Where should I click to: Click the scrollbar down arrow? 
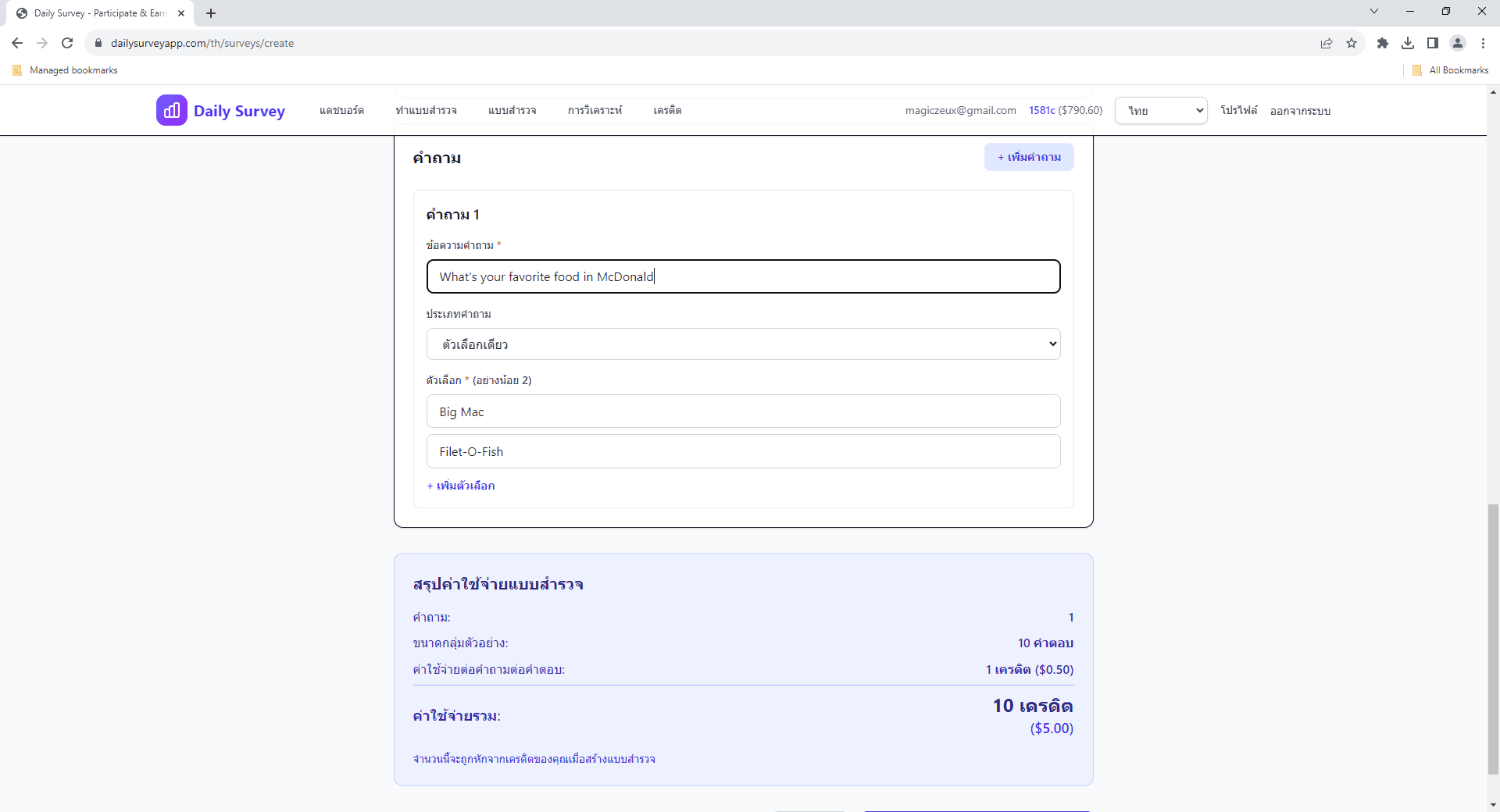[1493, 804]
